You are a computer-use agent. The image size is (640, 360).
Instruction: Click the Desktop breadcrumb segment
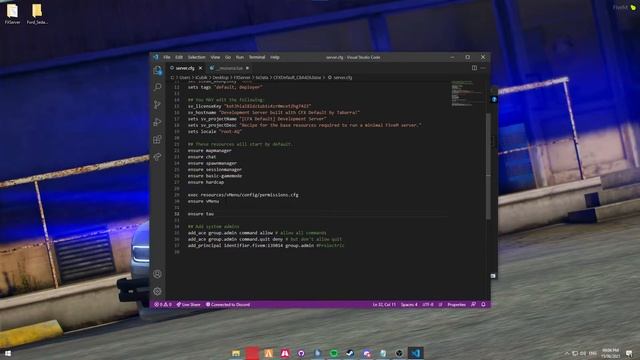click(x=220, y=78)
